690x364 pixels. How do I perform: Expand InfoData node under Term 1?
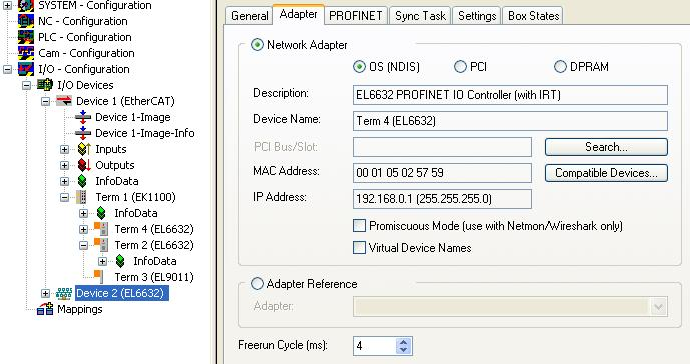tap(84, 213)
